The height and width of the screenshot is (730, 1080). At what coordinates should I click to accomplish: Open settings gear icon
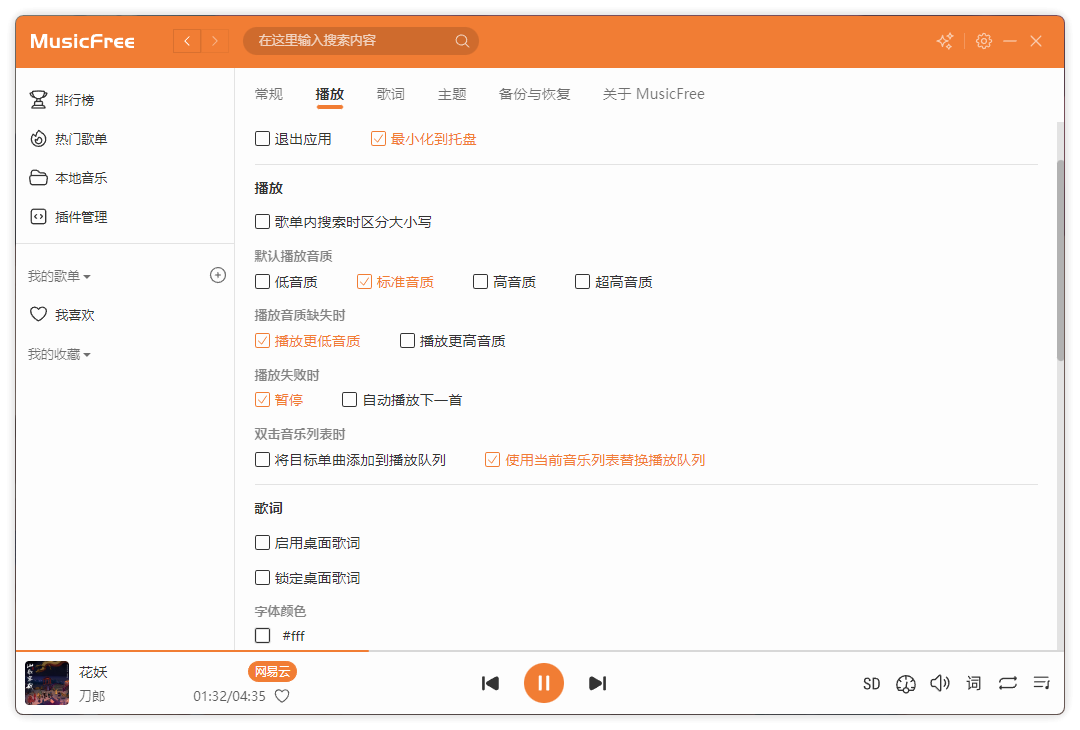pyautogui.click(x=984, y=41)
